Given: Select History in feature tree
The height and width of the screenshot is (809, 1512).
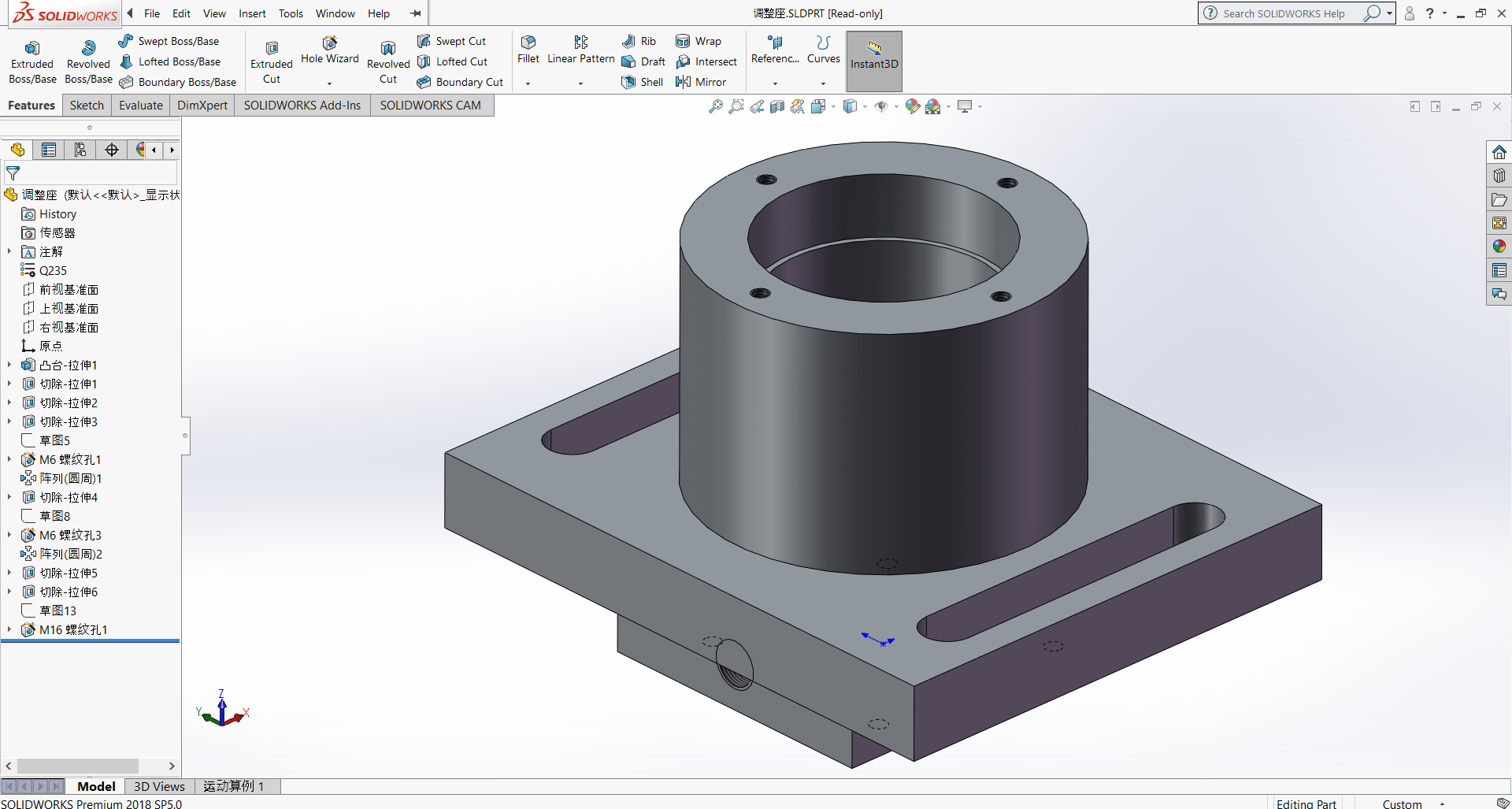Looking at the screenshot, I should (49, 213).
